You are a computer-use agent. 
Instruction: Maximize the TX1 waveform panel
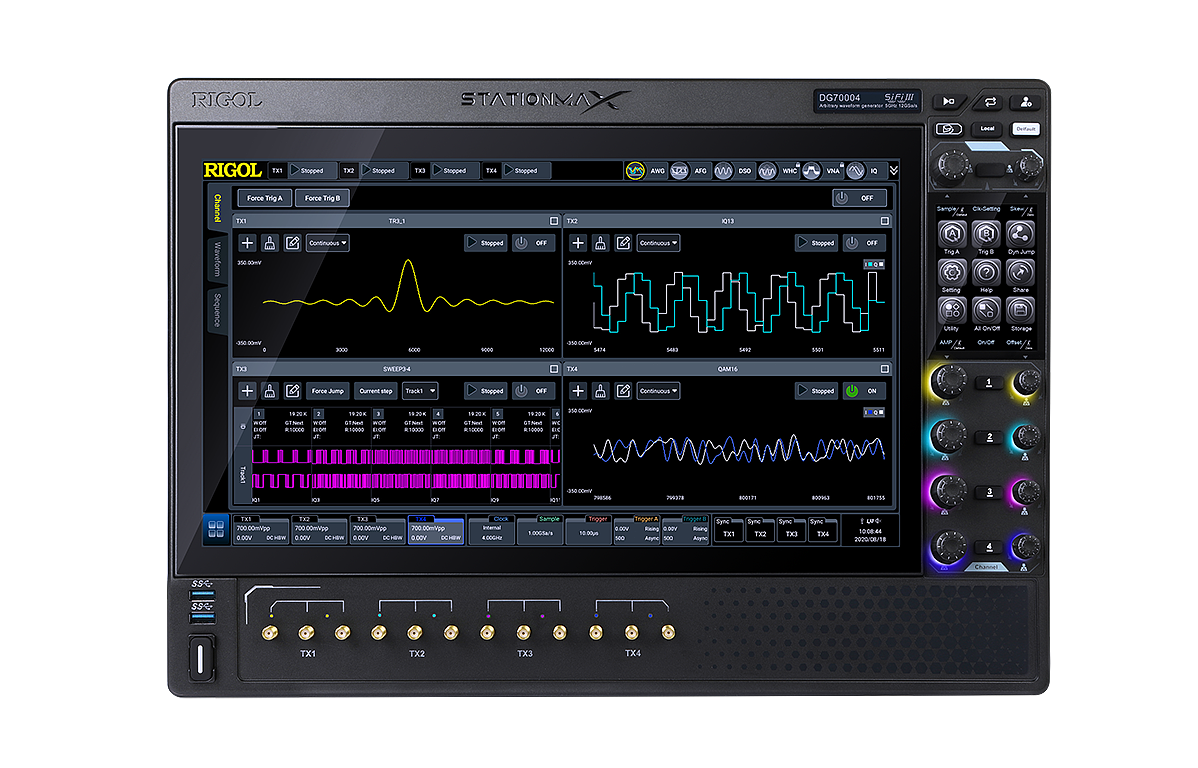(x=554, y=221)
